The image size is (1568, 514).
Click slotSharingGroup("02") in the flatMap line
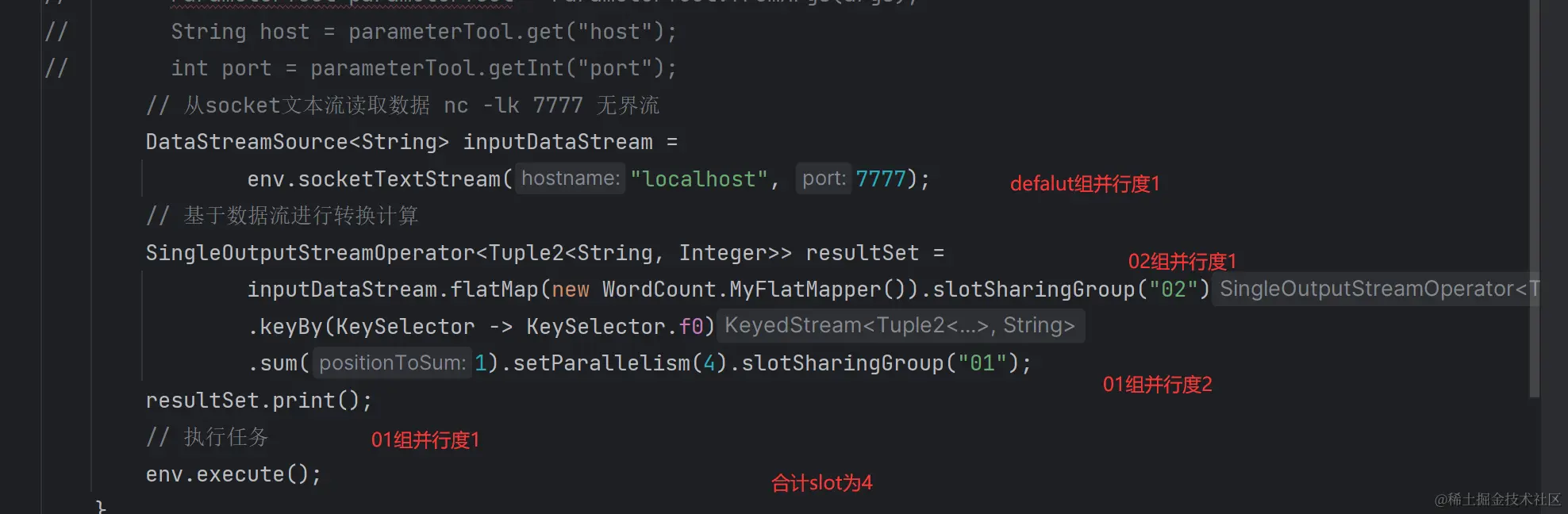(x=1071, y=290)
